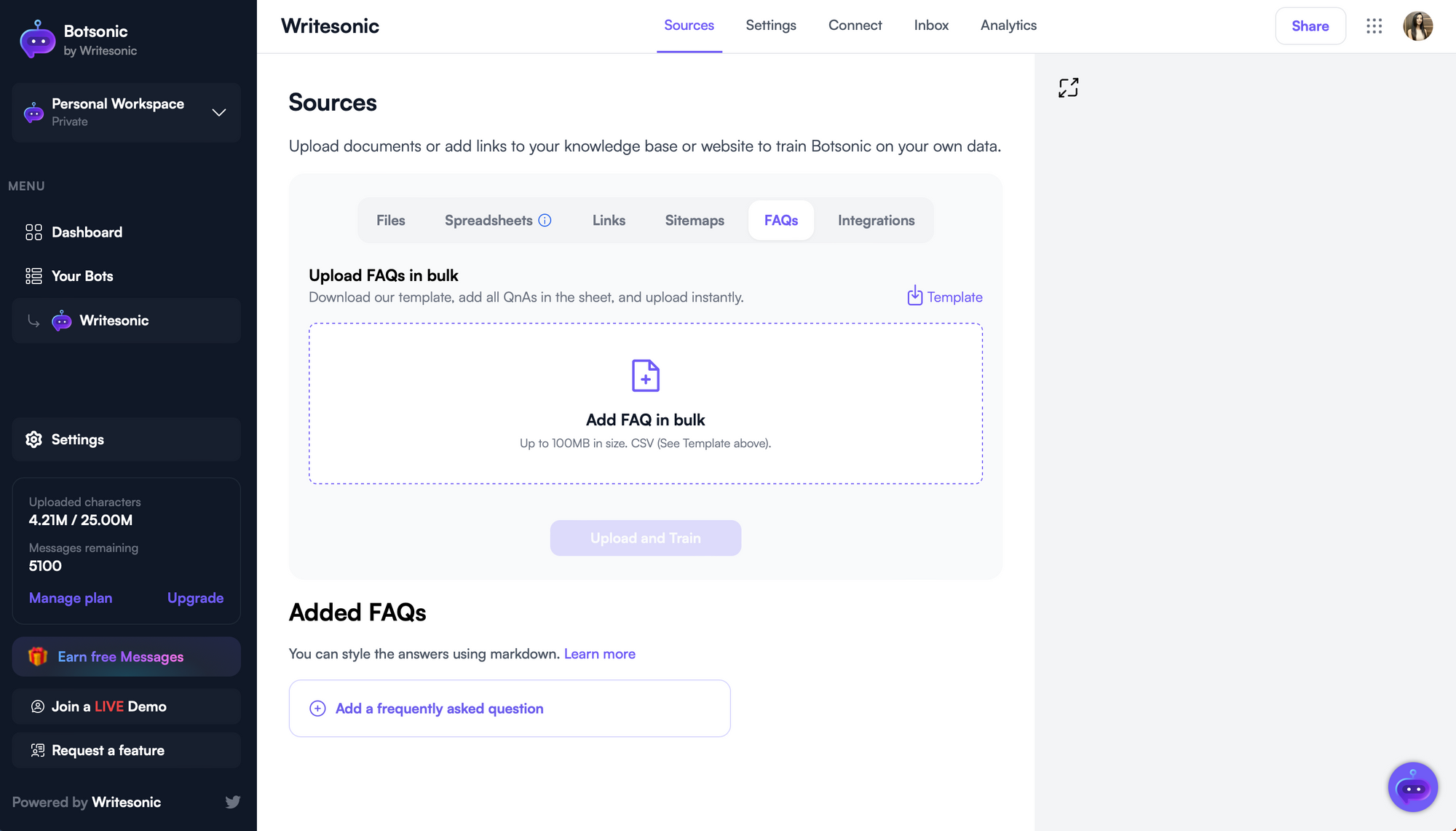Open the Analytics tab

[1008, 25]
